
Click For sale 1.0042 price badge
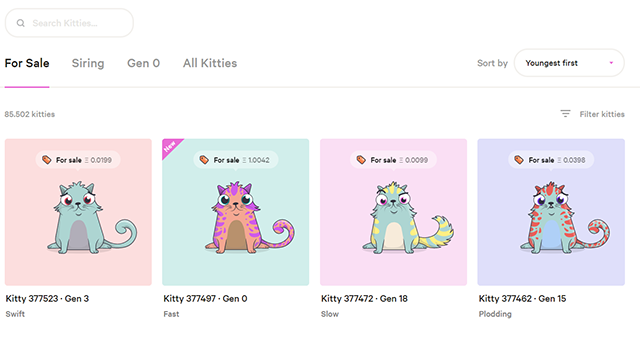(x=236, y=160)
